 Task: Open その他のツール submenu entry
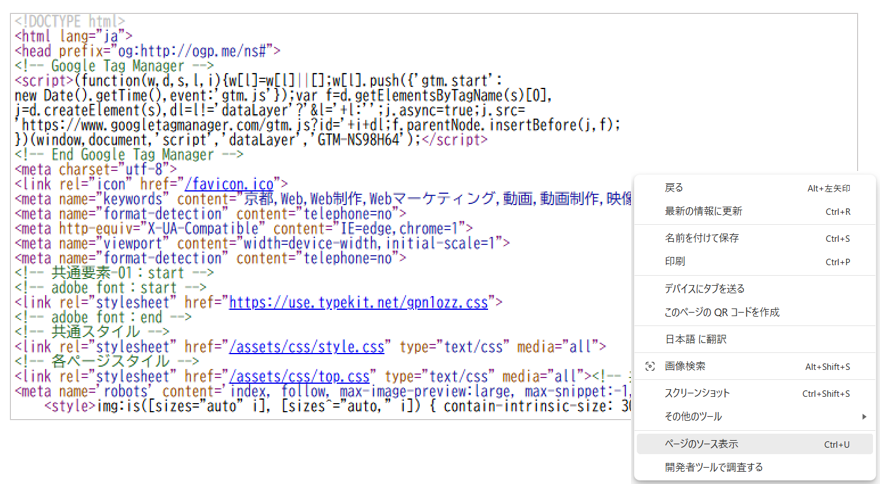[755, 416]
